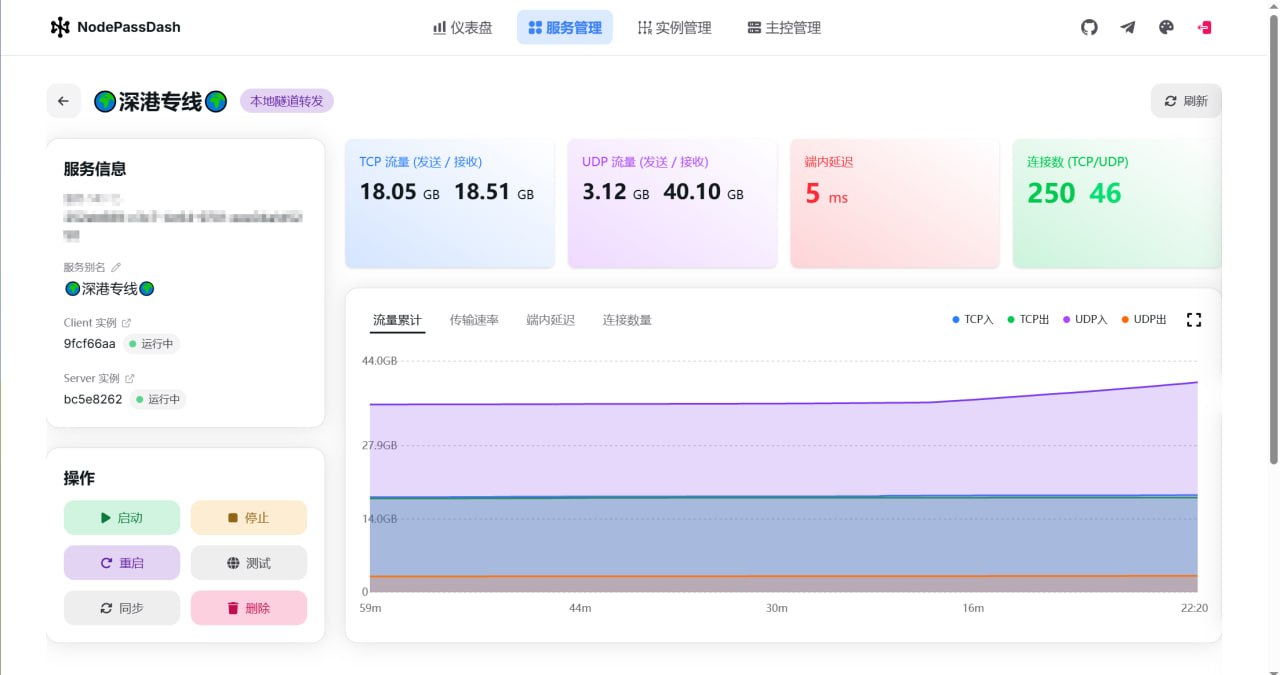Screen dimensions: 1280x675
Task: Toggle TCP入 legend series
Action: 973,320
